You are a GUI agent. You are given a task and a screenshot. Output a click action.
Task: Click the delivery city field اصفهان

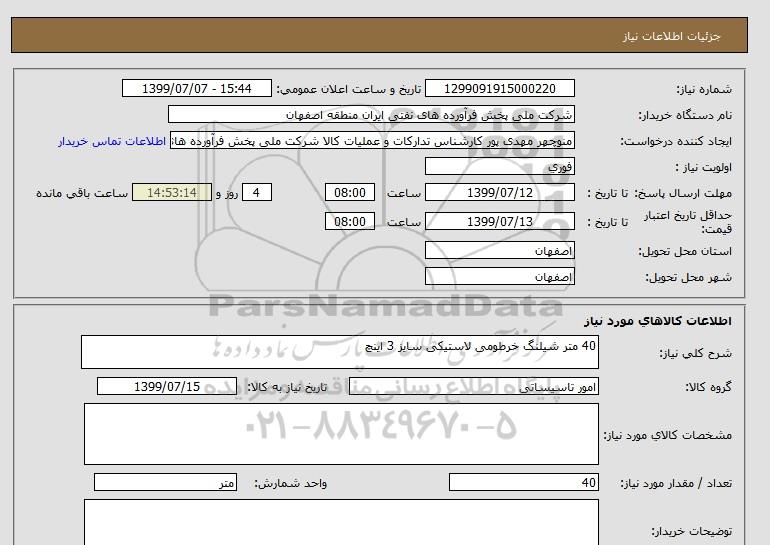point(499,276)
